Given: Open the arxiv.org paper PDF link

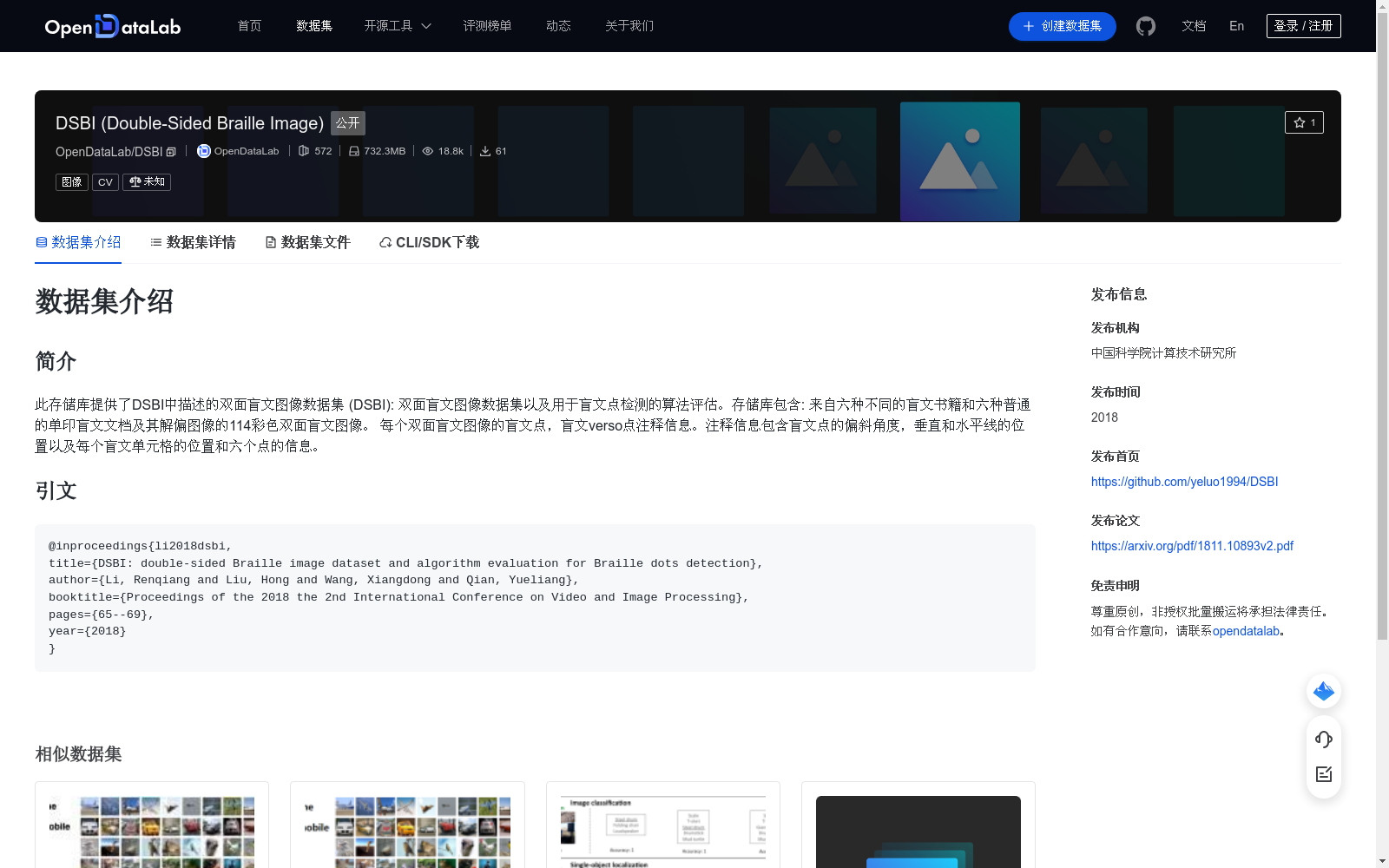Looking at the screenshot, I should [1192, 546].
